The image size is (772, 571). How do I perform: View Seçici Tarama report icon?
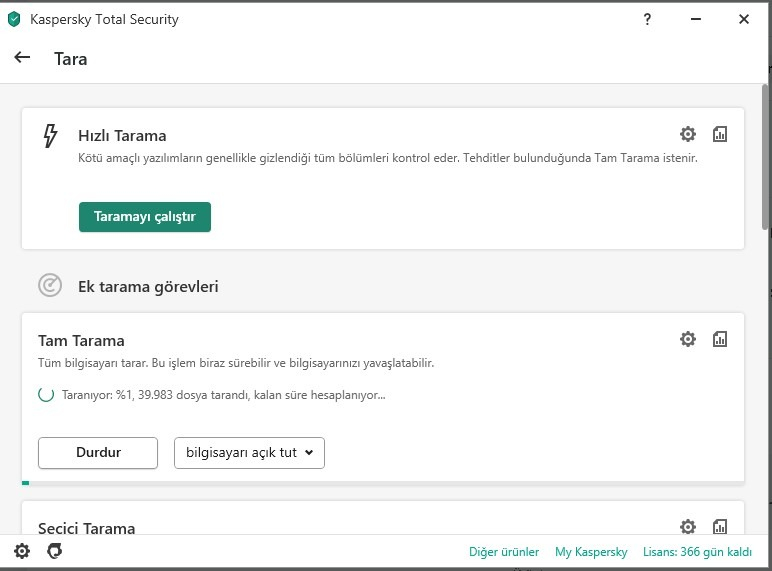pos(720,527)
